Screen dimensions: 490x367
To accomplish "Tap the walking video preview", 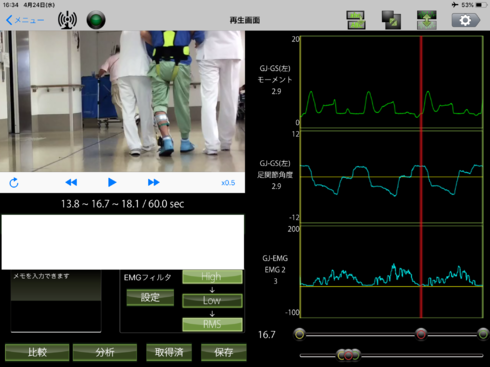I will pyautogui.click(x=122, y=101).
